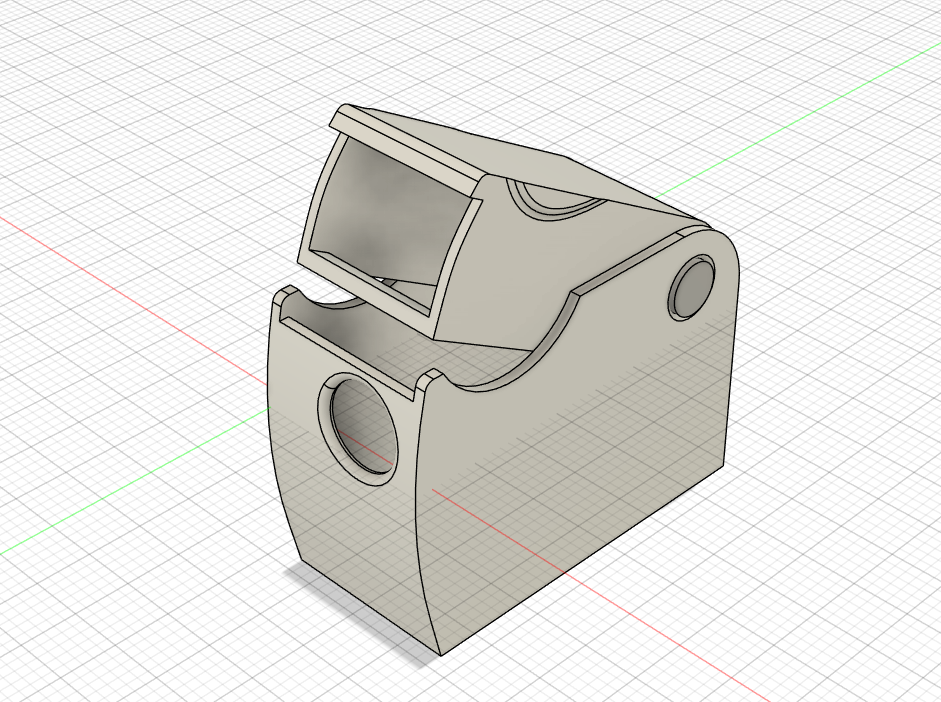
Task: Click empty grid area in top-left corner
Action: 90,72
